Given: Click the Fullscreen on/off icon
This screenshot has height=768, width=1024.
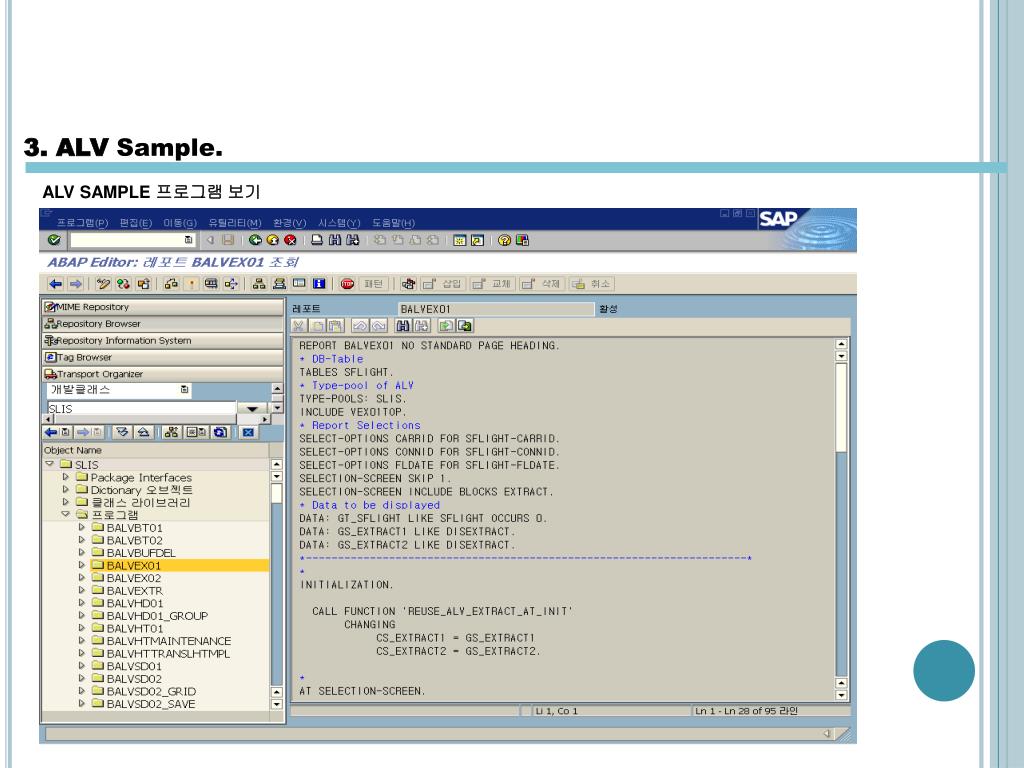Looking at the screenshot, I should [x=299, y=284].
